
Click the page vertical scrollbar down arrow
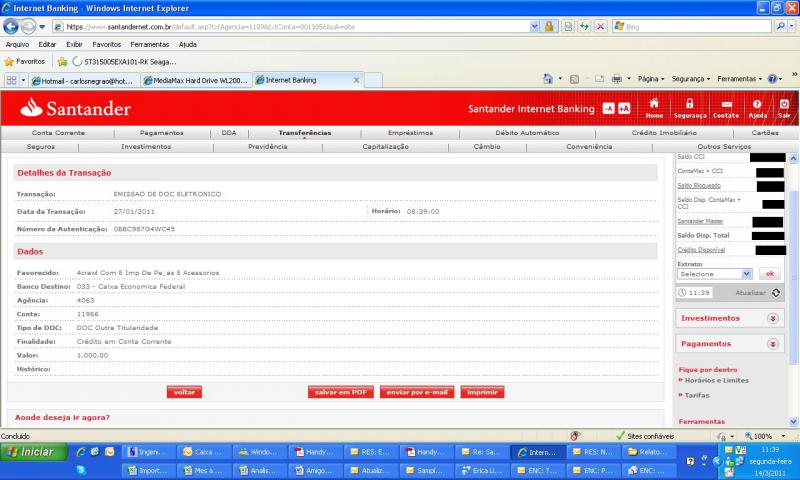tap(793, 422)
